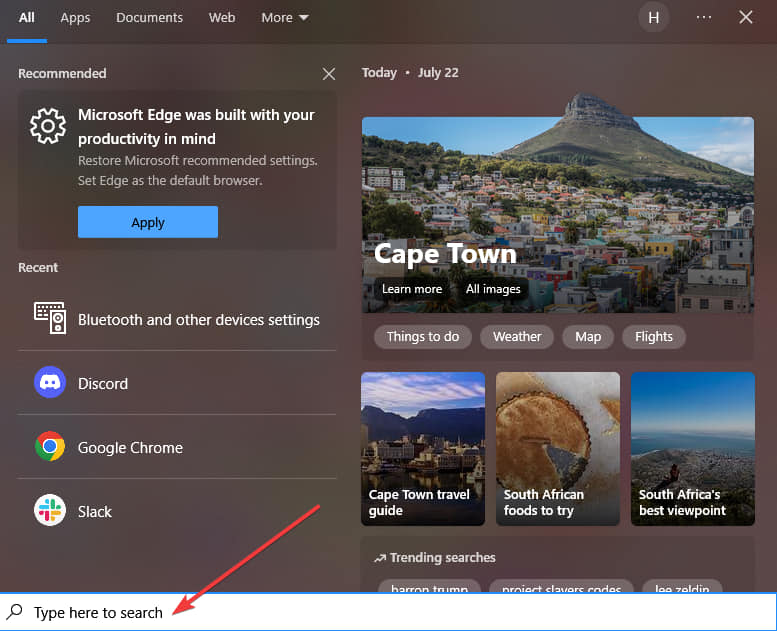The image size is (777, 631).
Task: Open Bluetooth and other devices settings
Action: pyautogui.click(x=176, y=319)
